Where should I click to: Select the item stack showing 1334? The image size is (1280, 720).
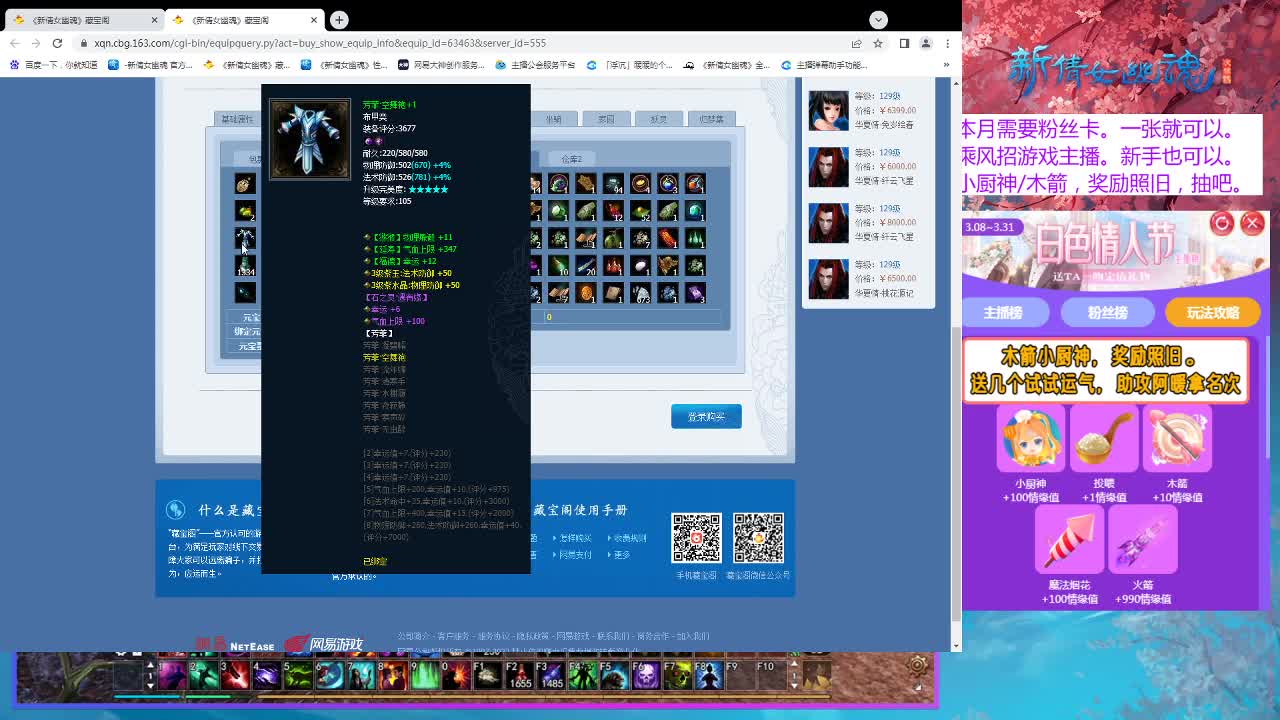(x=245, y=265)
